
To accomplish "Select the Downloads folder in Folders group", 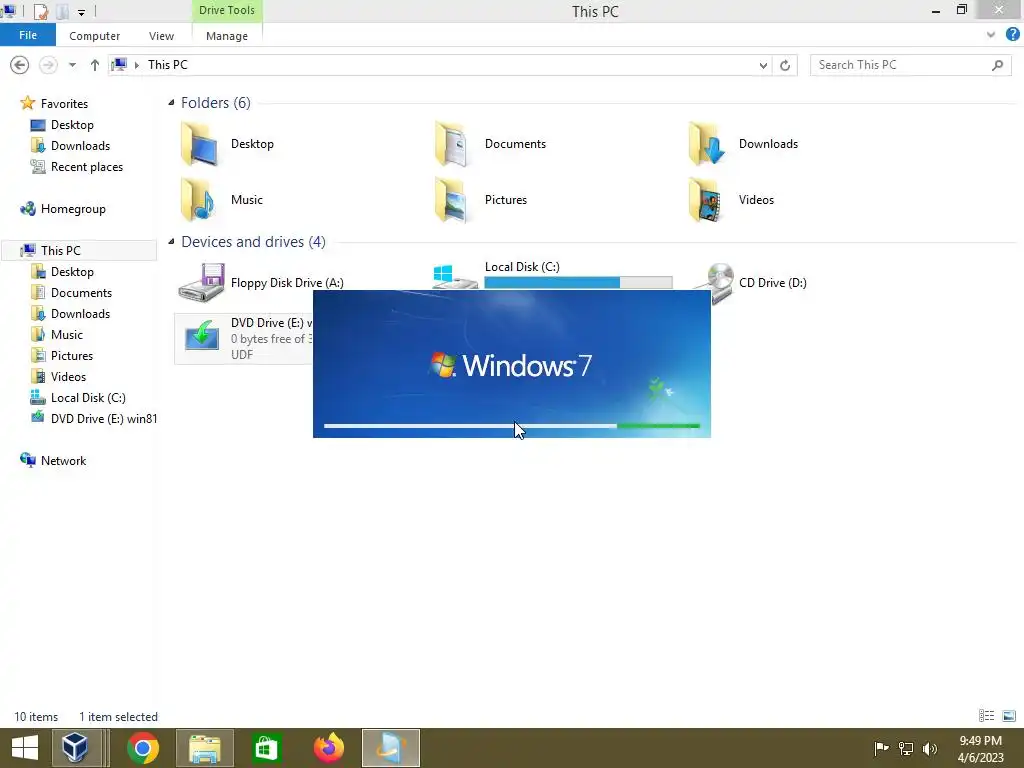I will [743, 144].
